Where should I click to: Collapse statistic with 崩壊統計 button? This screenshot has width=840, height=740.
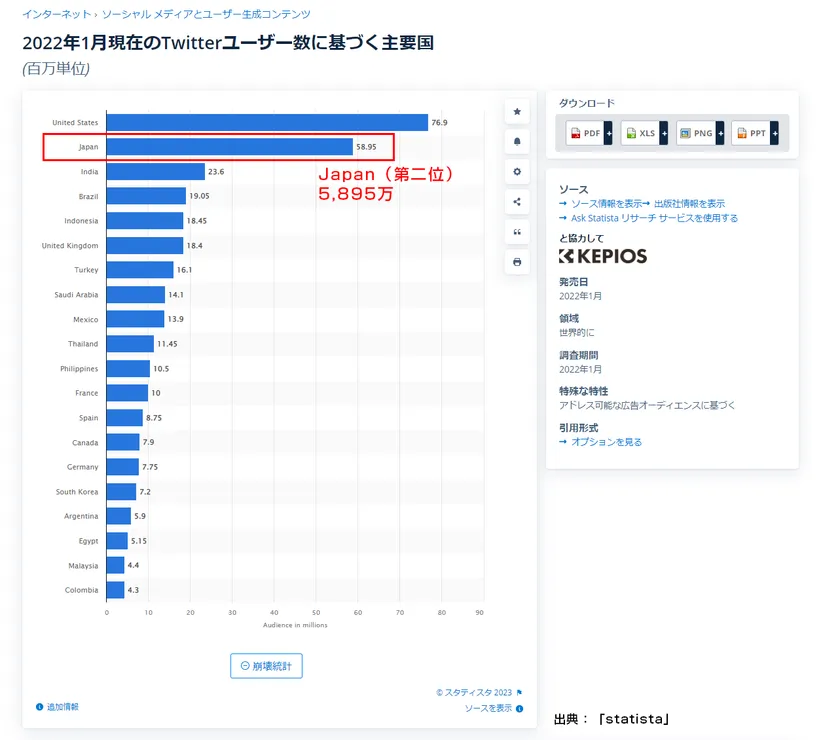[x=266, y=666]
